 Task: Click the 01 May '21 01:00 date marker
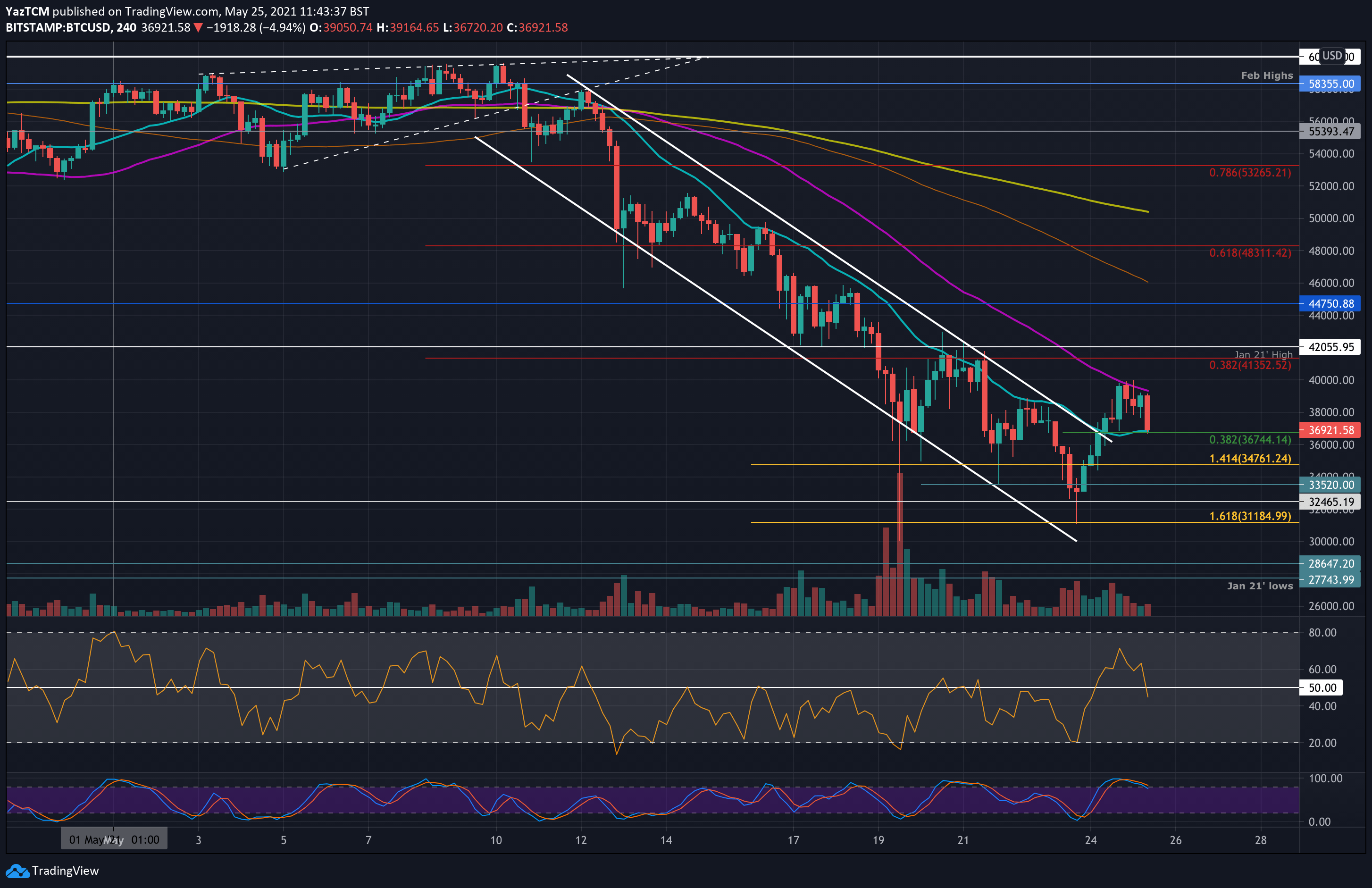114,839
